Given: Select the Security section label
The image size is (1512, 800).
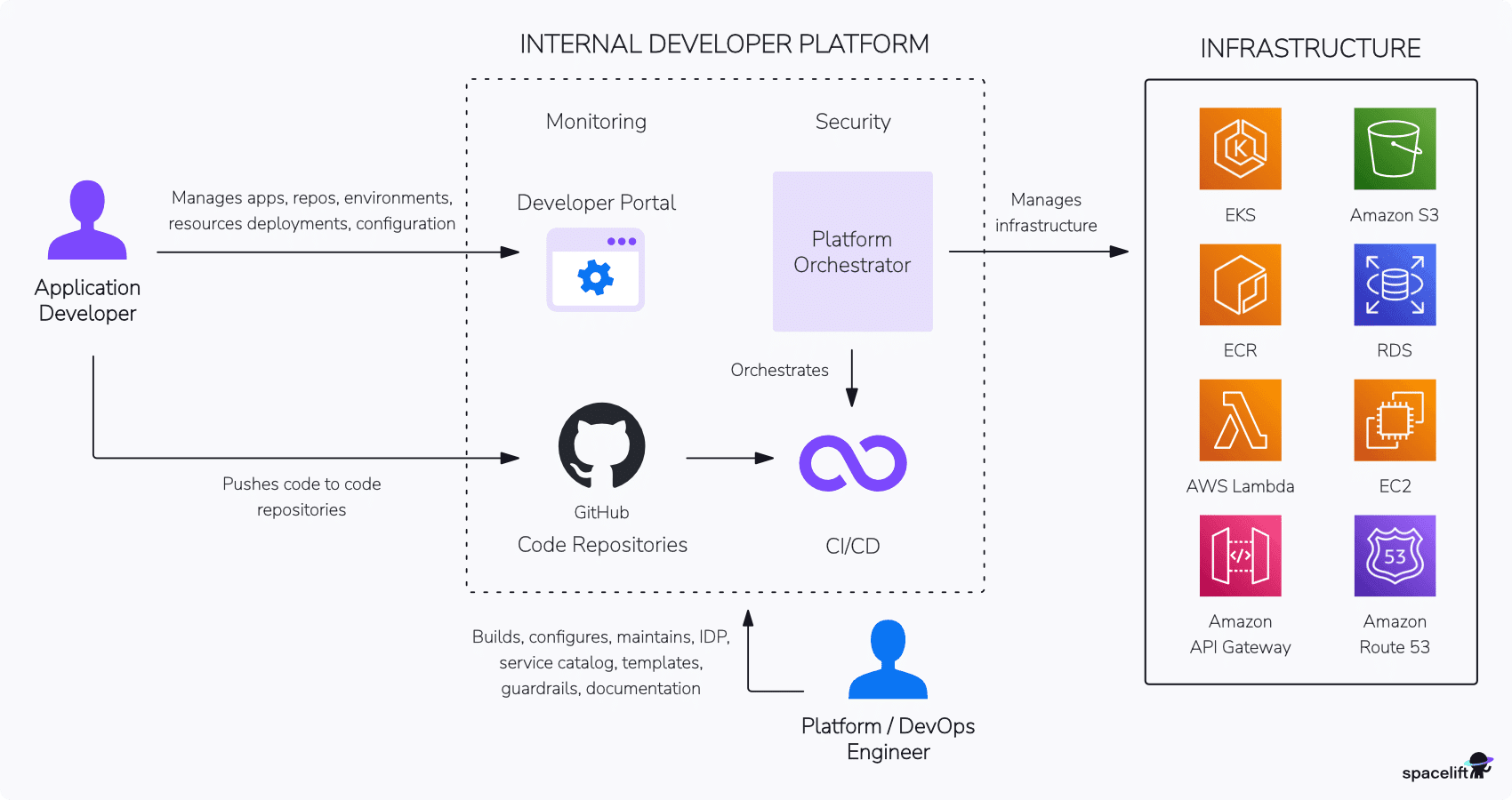Looking at the screenshot, I should point(852,122).
